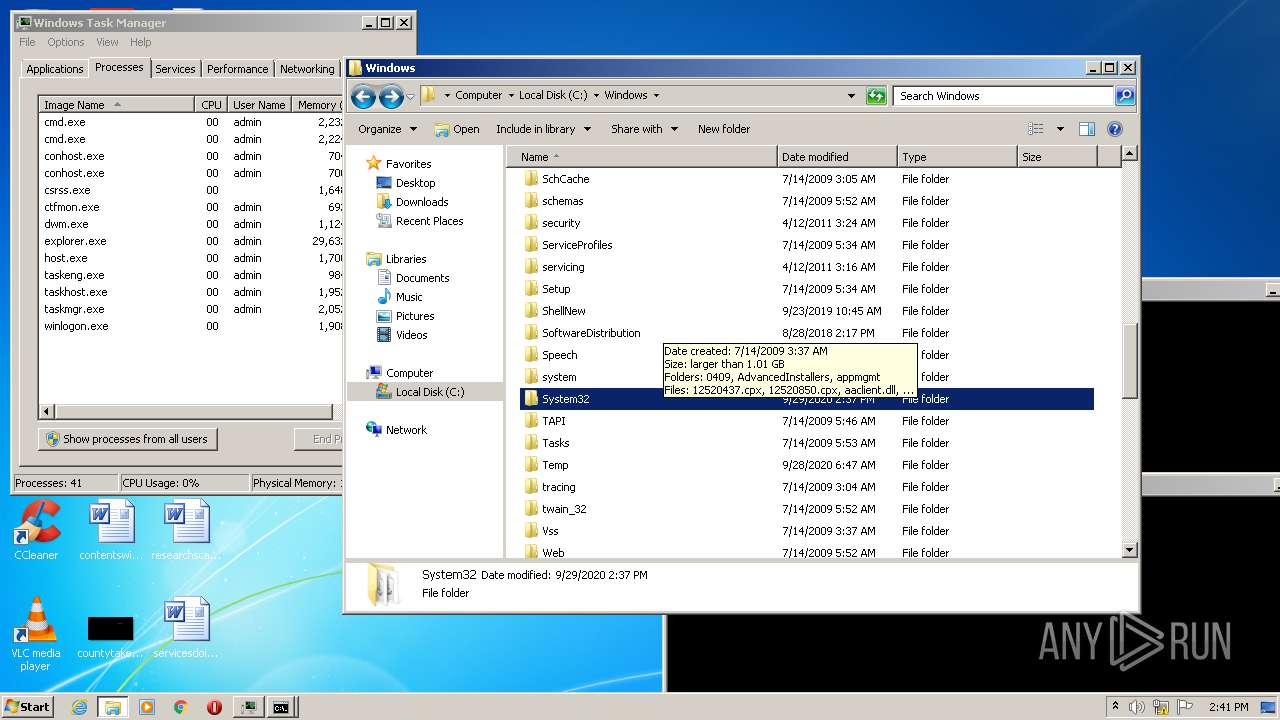Sort by Date modified column
Screen dimensions: 1280x720
(x=837, y=157)
